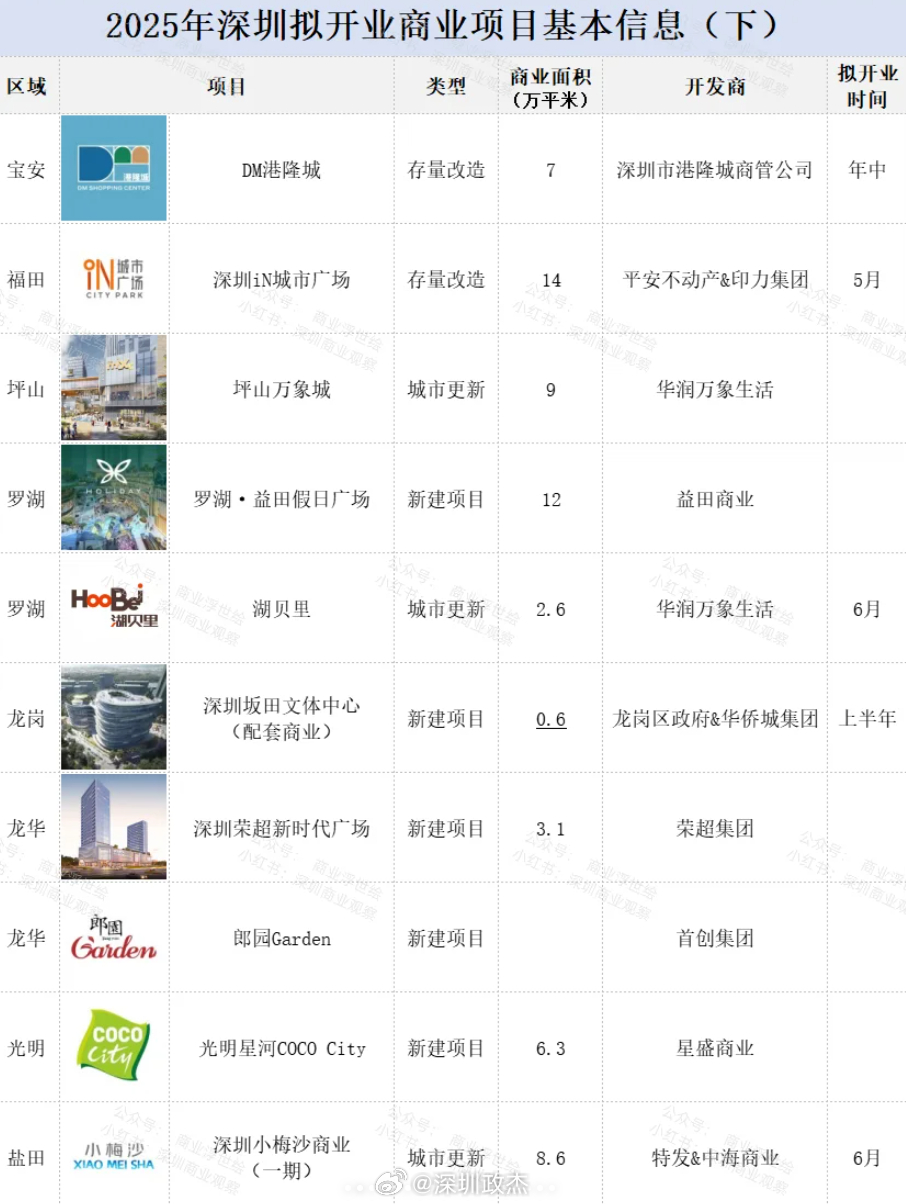906x1204 pixels.
Task: Select developer 荣超集团
Action: pyautogui.click(x=715, y=829)
